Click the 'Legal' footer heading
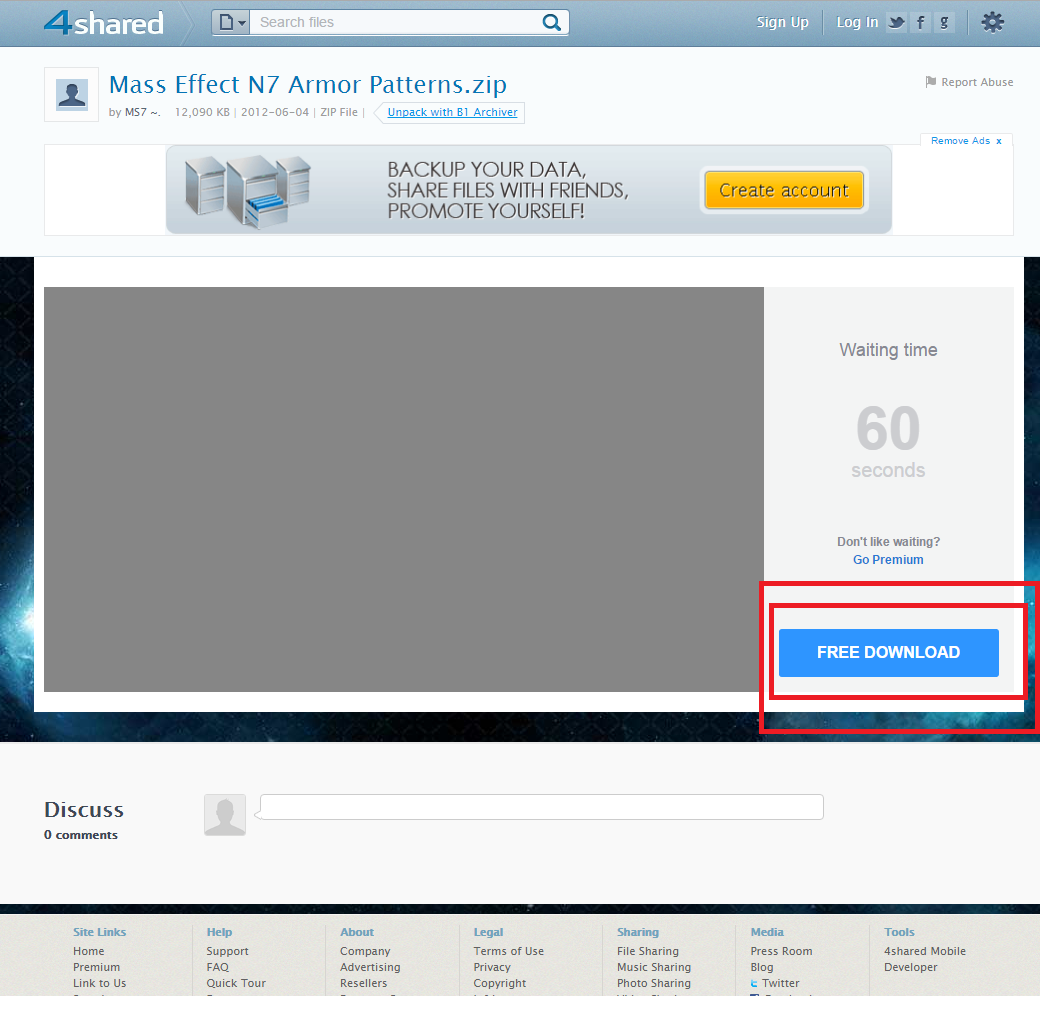Viewport: 1040px width, 1012px height. (489, 932)
